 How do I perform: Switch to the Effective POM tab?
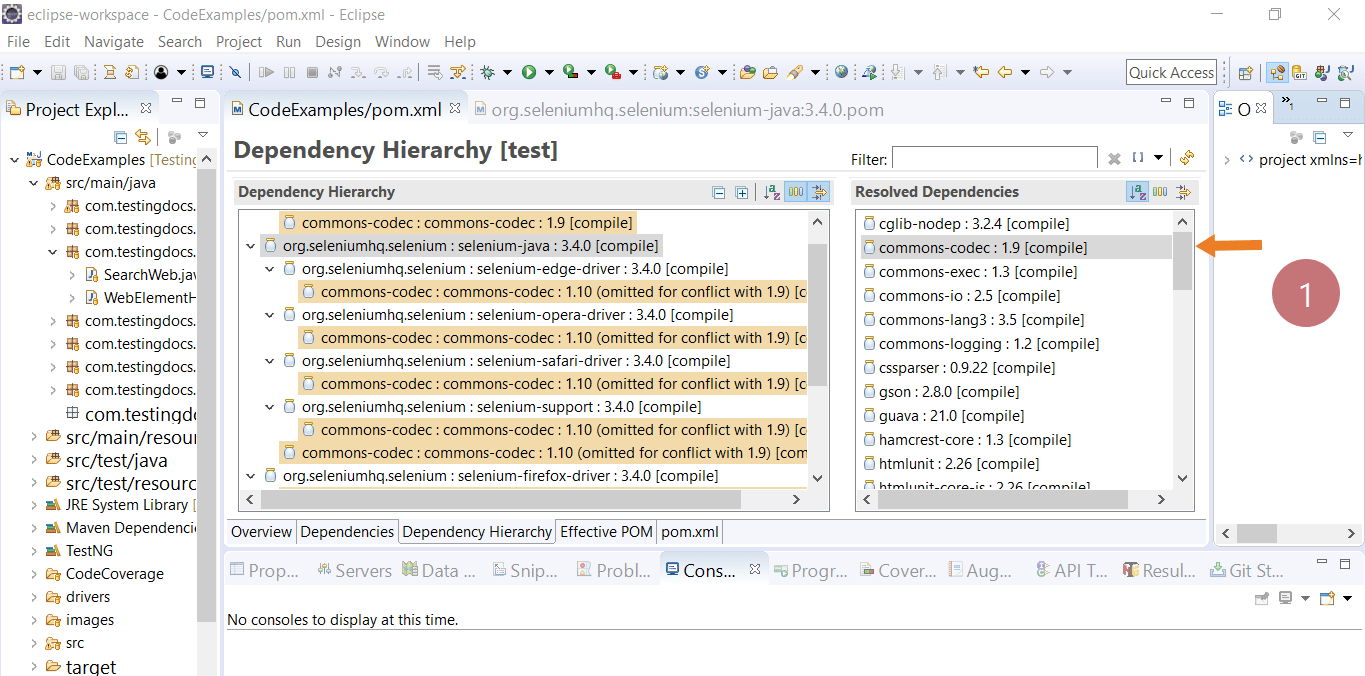click(x=605, y=532)
